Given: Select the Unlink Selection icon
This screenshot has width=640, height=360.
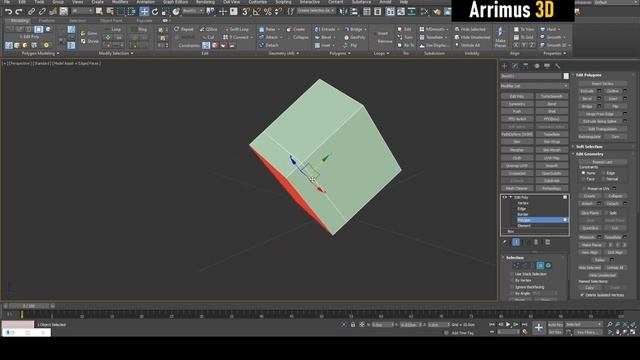Looking at the screenshot, I should point(42,12).
